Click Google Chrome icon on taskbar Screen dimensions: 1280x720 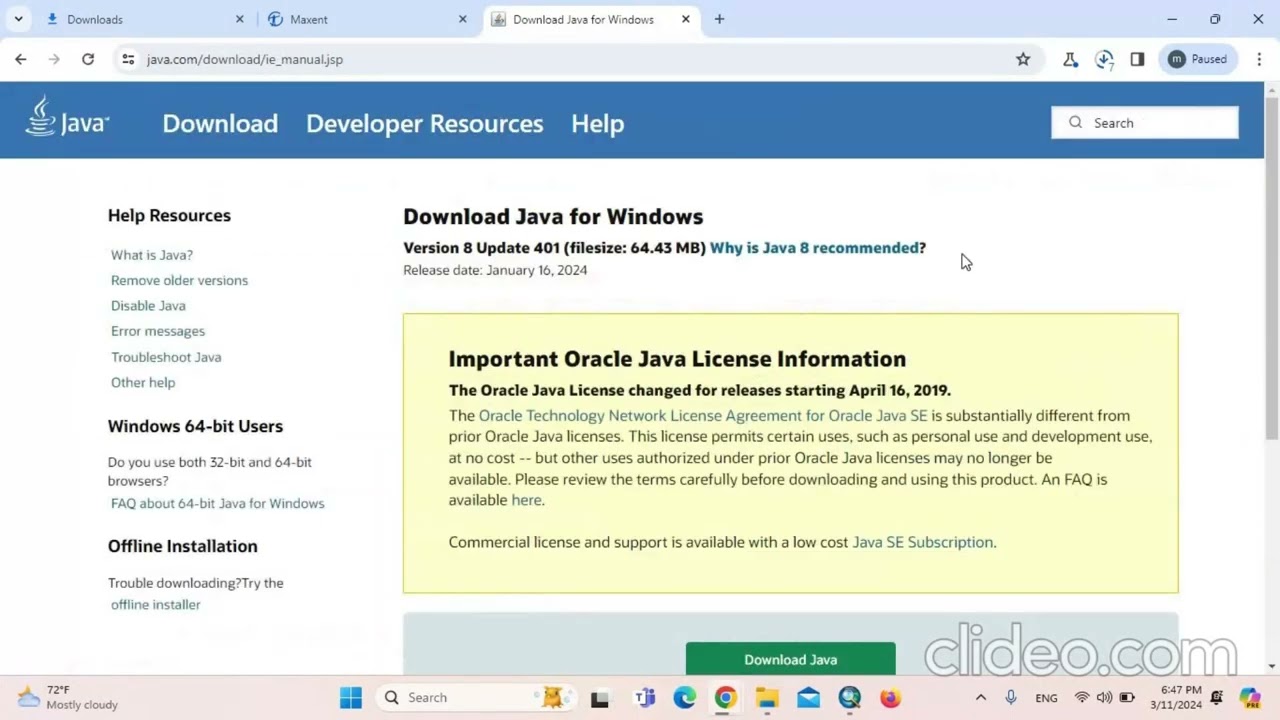726,698
